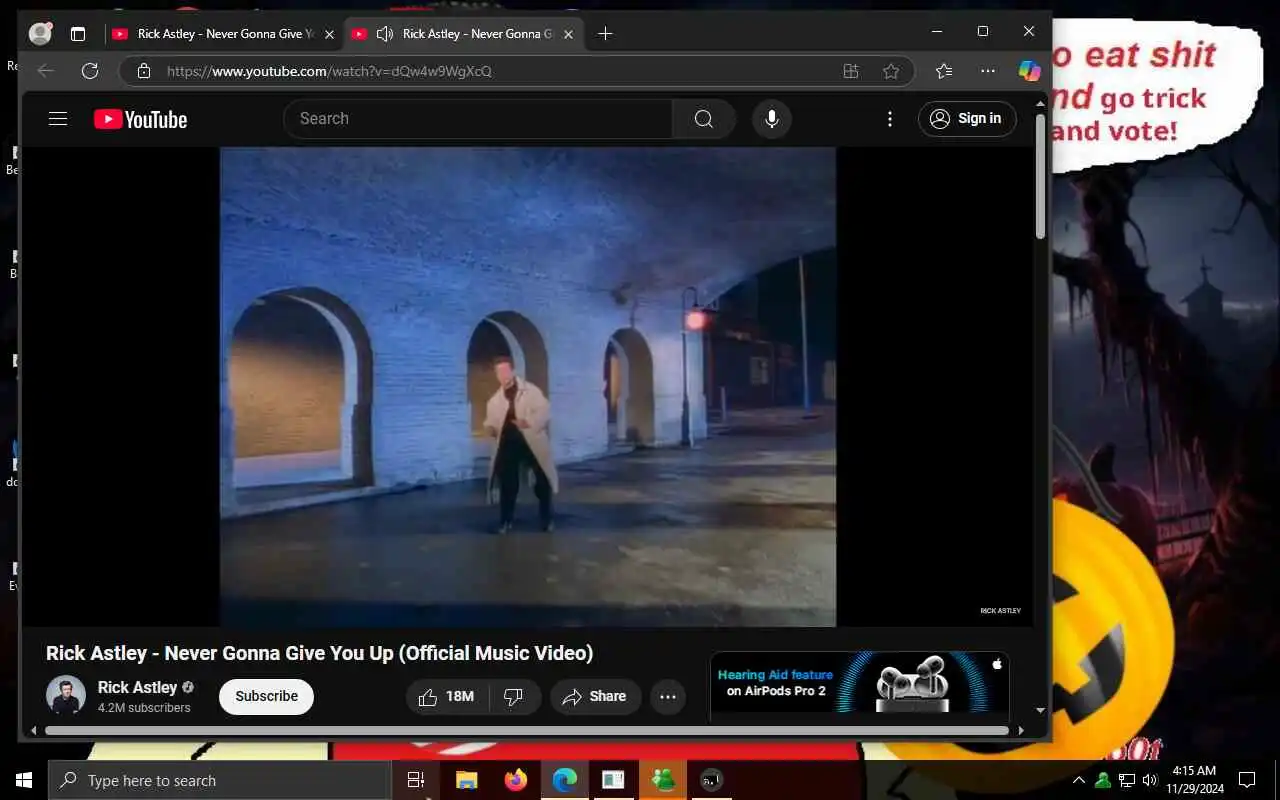Open the network icon in system tray
Screen dimensions: 1280x800
[1126, 780]
